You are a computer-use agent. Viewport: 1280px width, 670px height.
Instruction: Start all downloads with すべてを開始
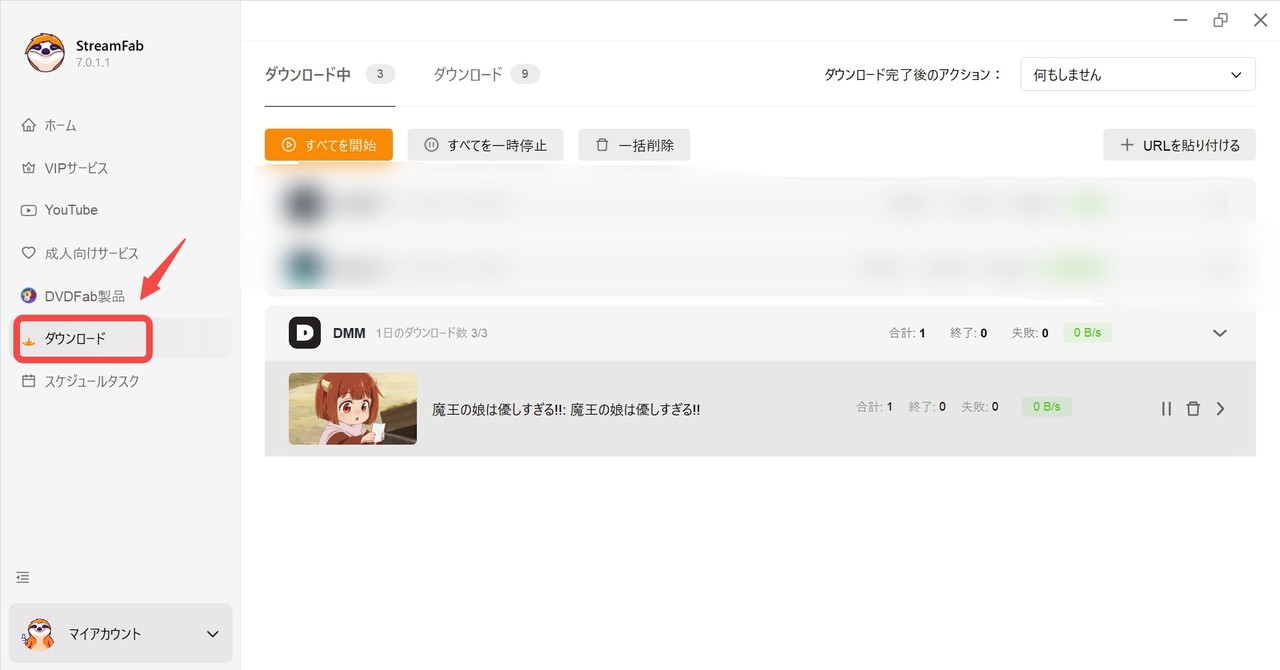pos(328,144)
